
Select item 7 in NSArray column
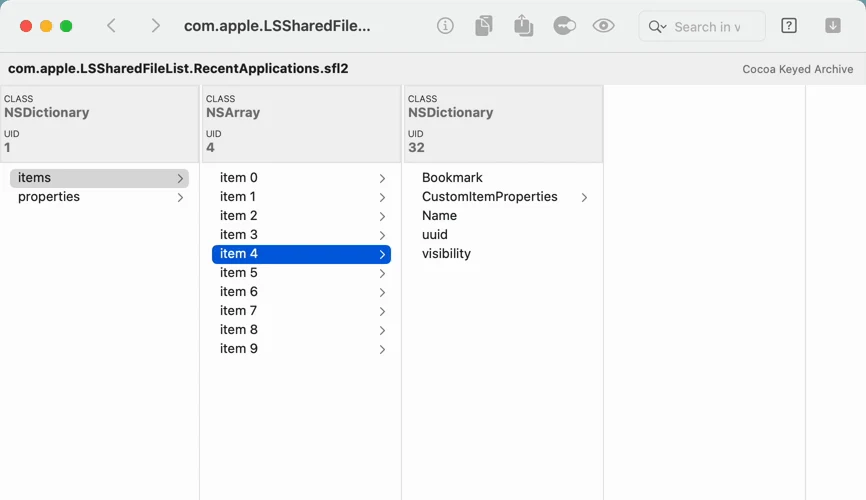tap(302, 311)
